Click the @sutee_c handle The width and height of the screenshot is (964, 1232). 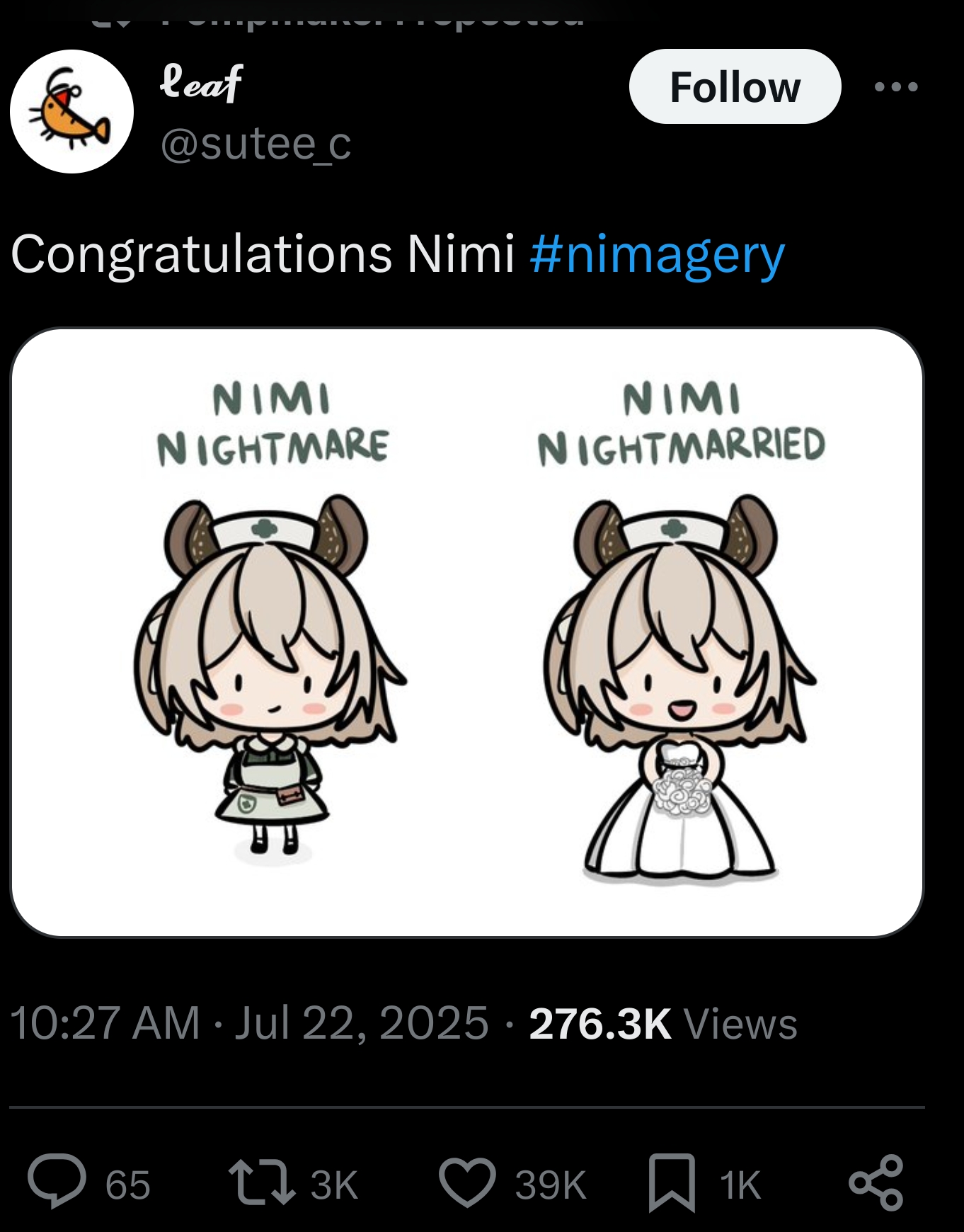(256, 144)
